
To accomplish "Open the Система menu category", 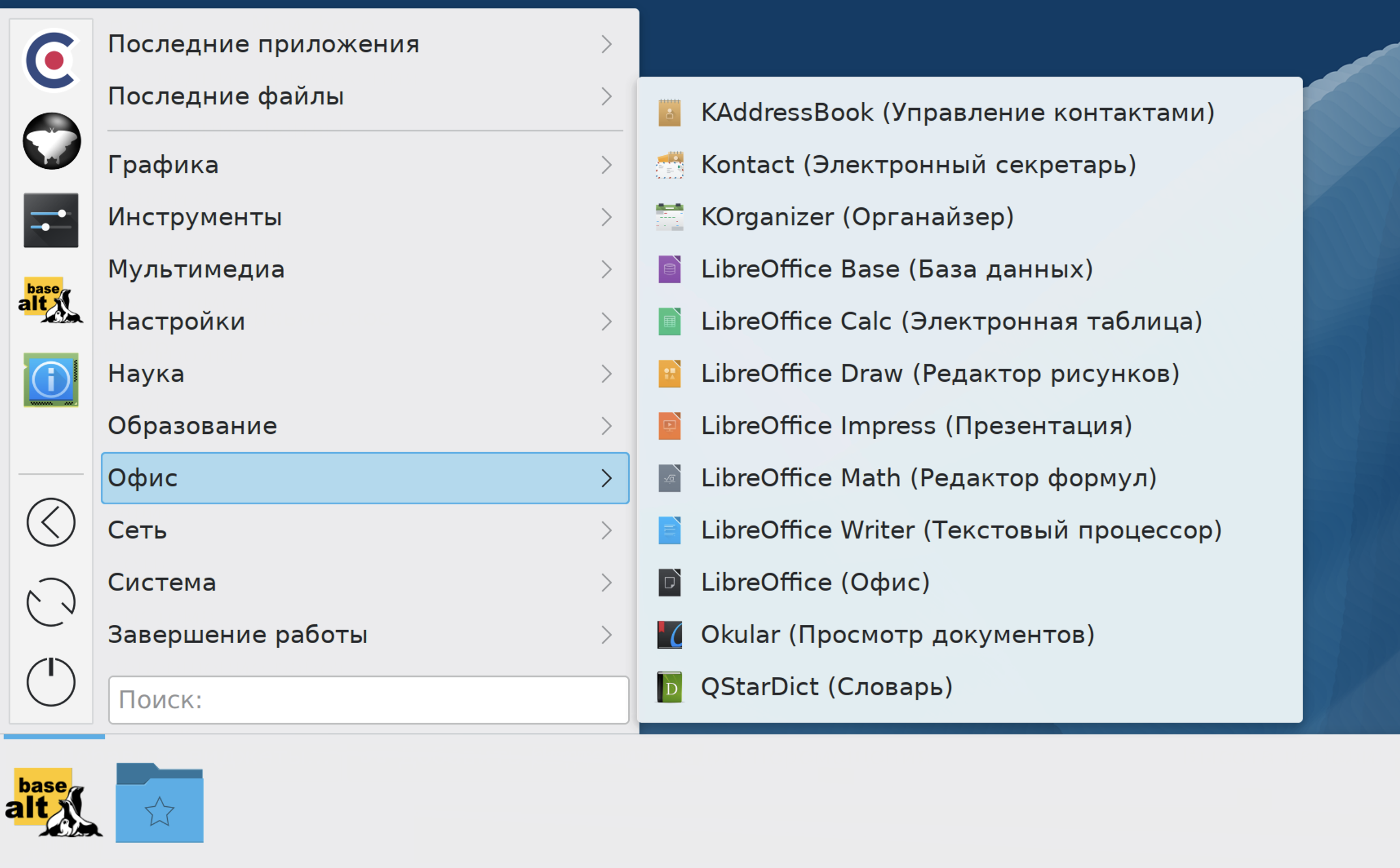I will [365, 582].
